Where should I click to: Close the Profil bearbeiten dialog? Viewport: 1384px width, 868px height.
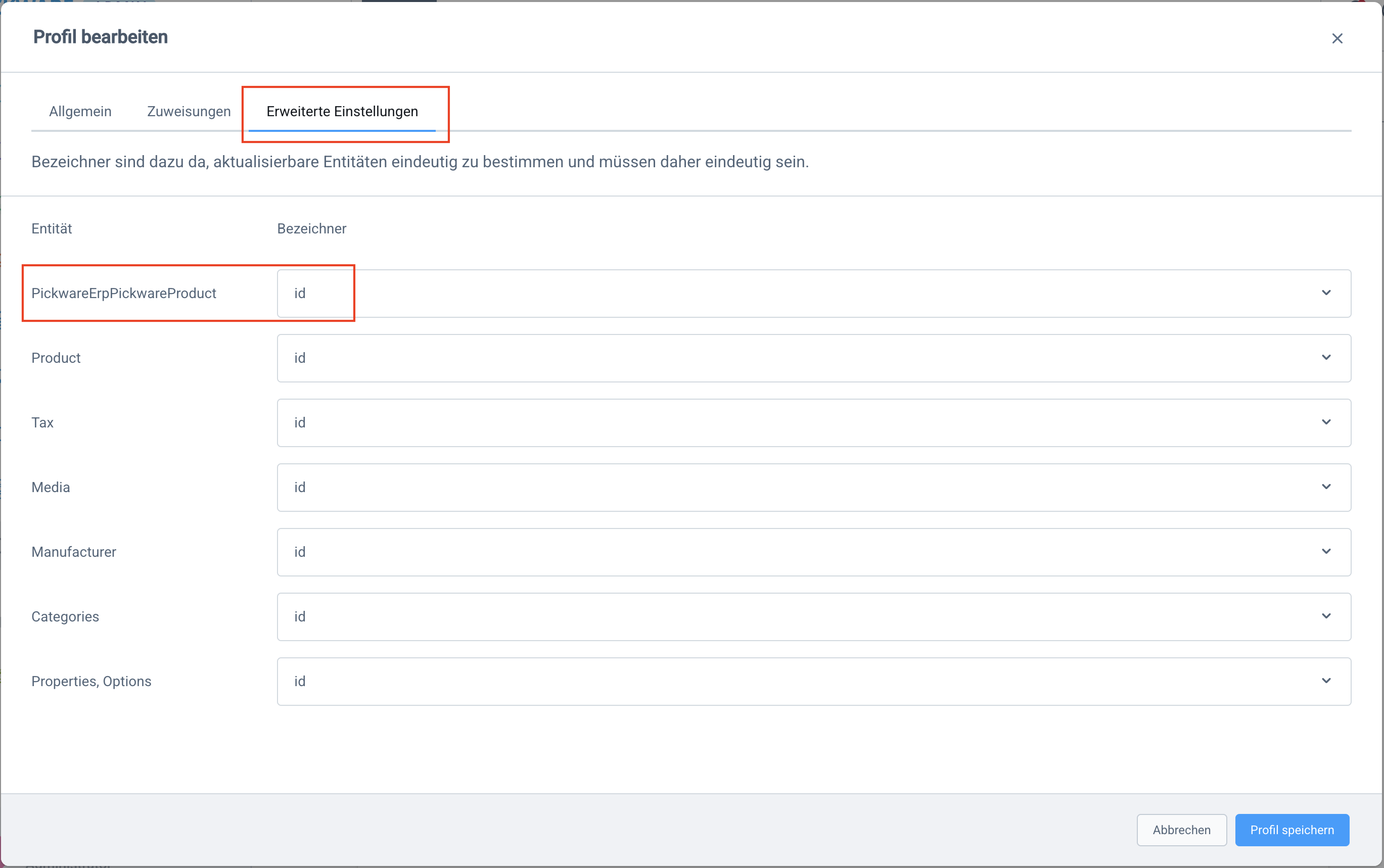(x=1337, y=38)
